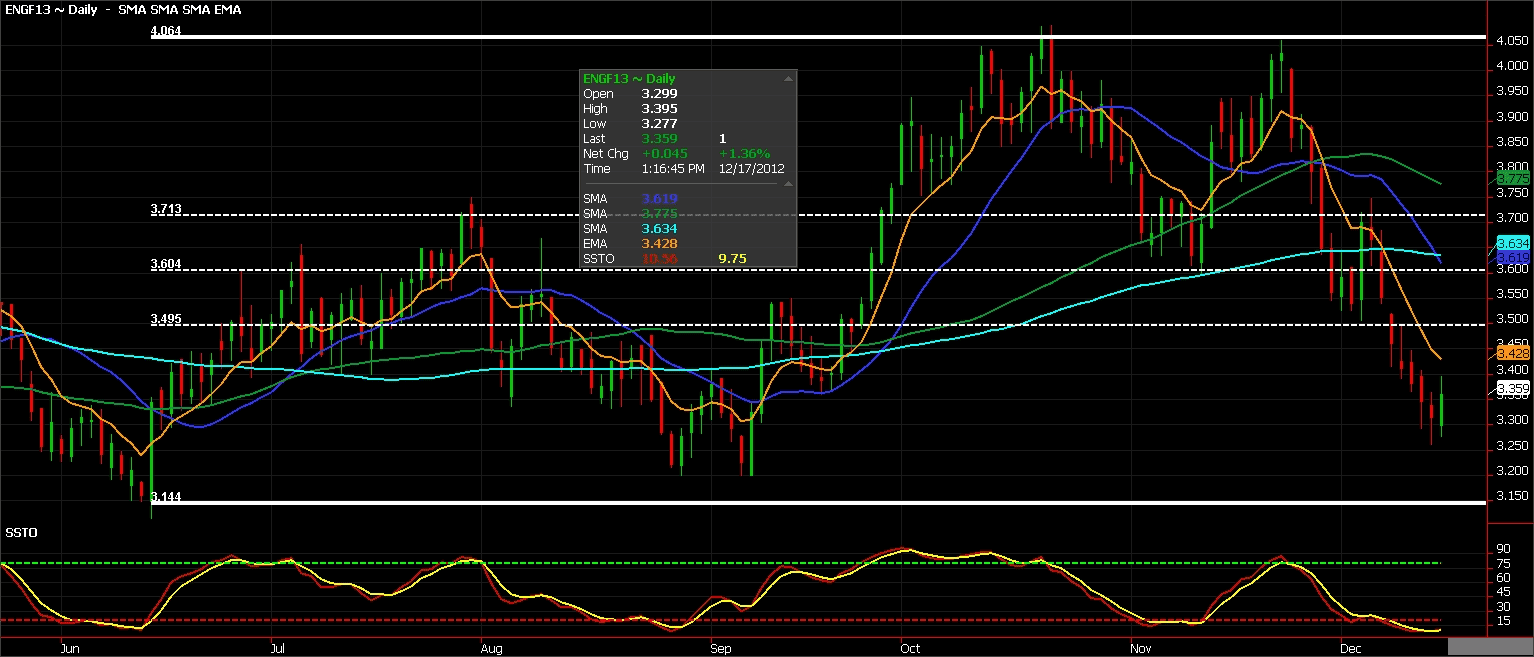Select the 4.064 resistance line label
The height and width of the screenshot is (657, 1534).
coord(166,31)
